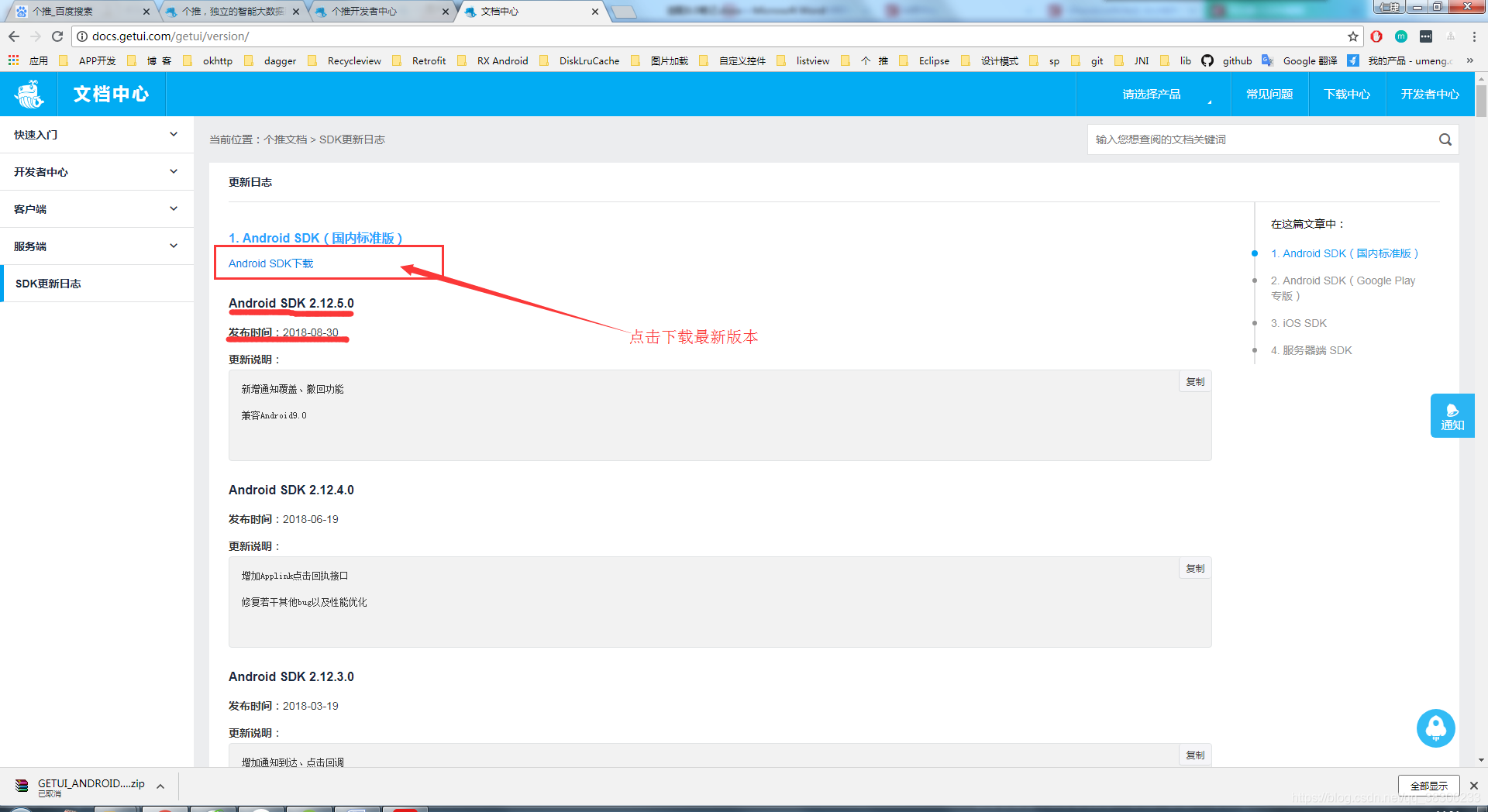
Task: Click the page vertical scrollbar thumb
Action: point(1481,101)
